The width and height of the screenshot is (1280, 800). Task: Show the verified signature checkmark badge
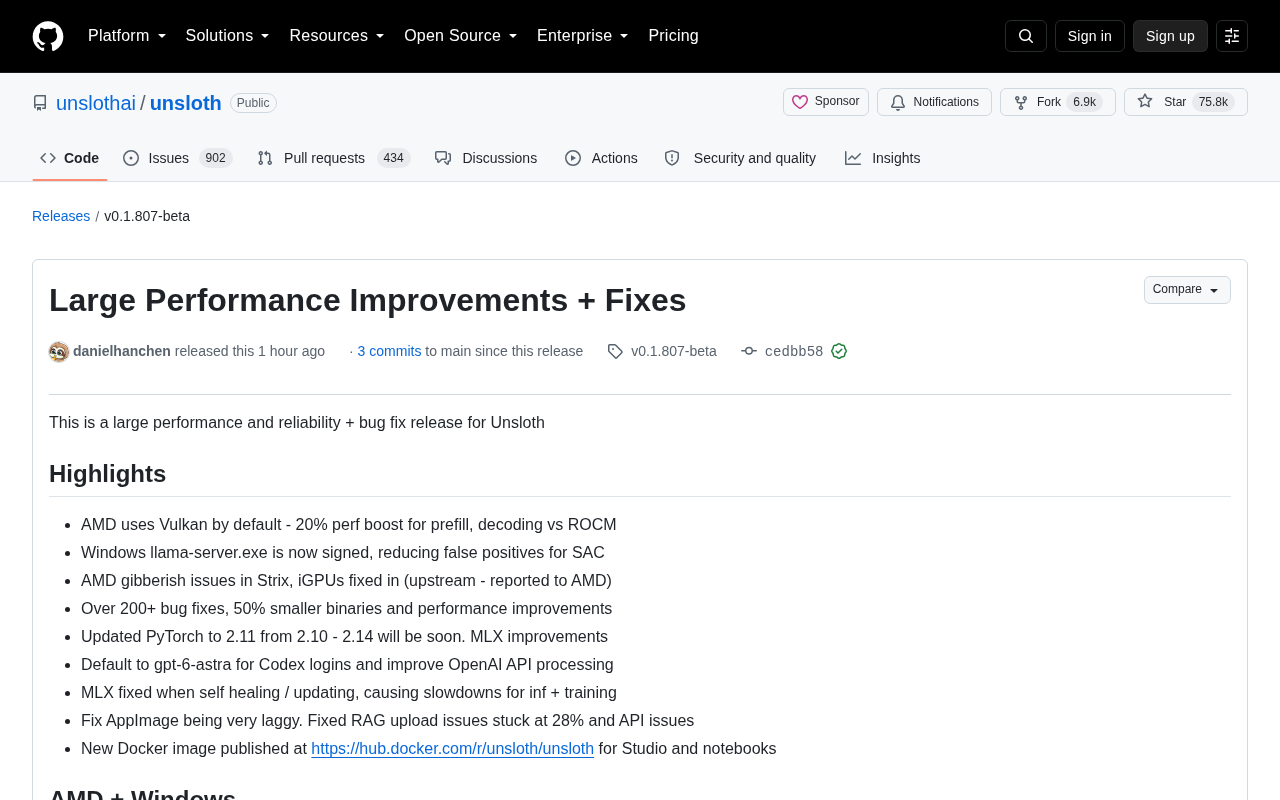(839, 351)
